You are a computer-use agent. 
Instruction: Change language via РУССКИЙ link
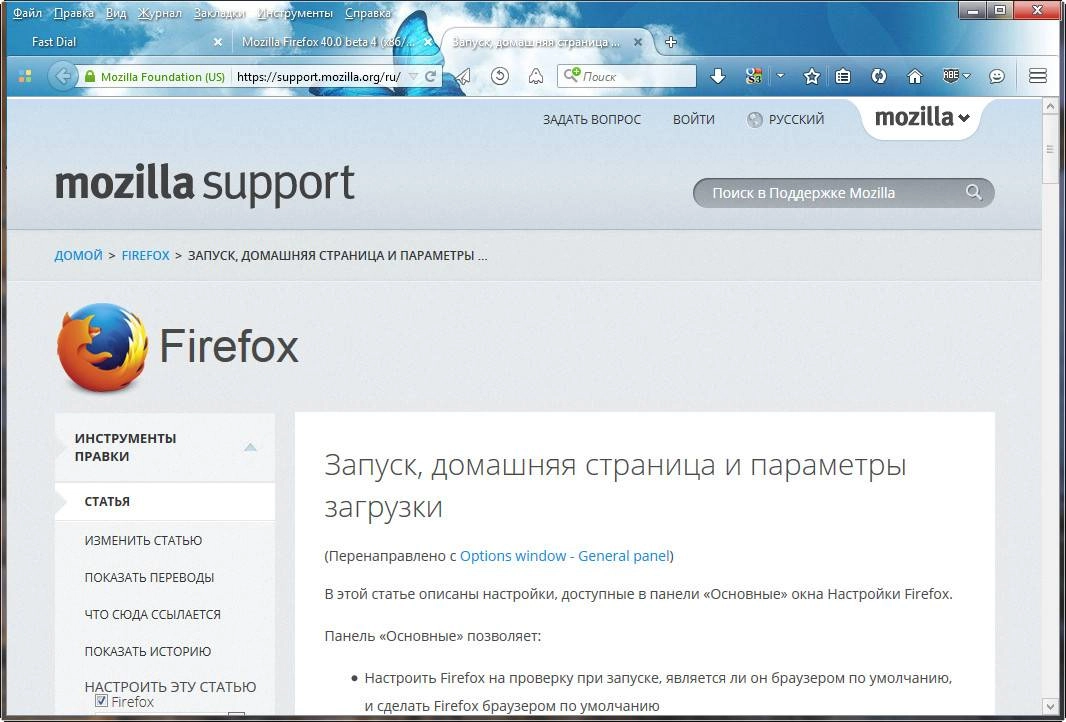[796, 120]
